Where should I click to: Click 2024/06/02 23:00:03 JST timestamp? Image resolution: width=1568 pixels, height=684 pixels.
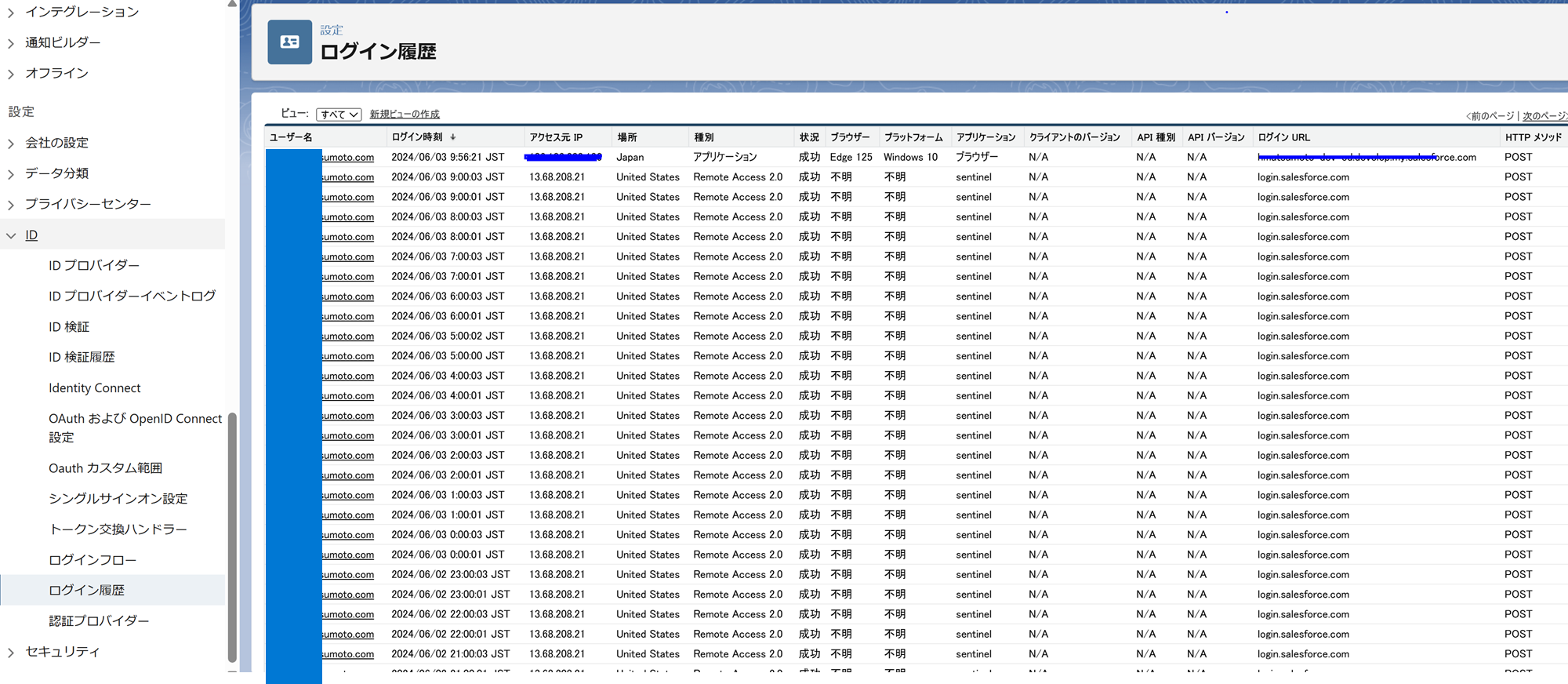click(x=451, y=575)
